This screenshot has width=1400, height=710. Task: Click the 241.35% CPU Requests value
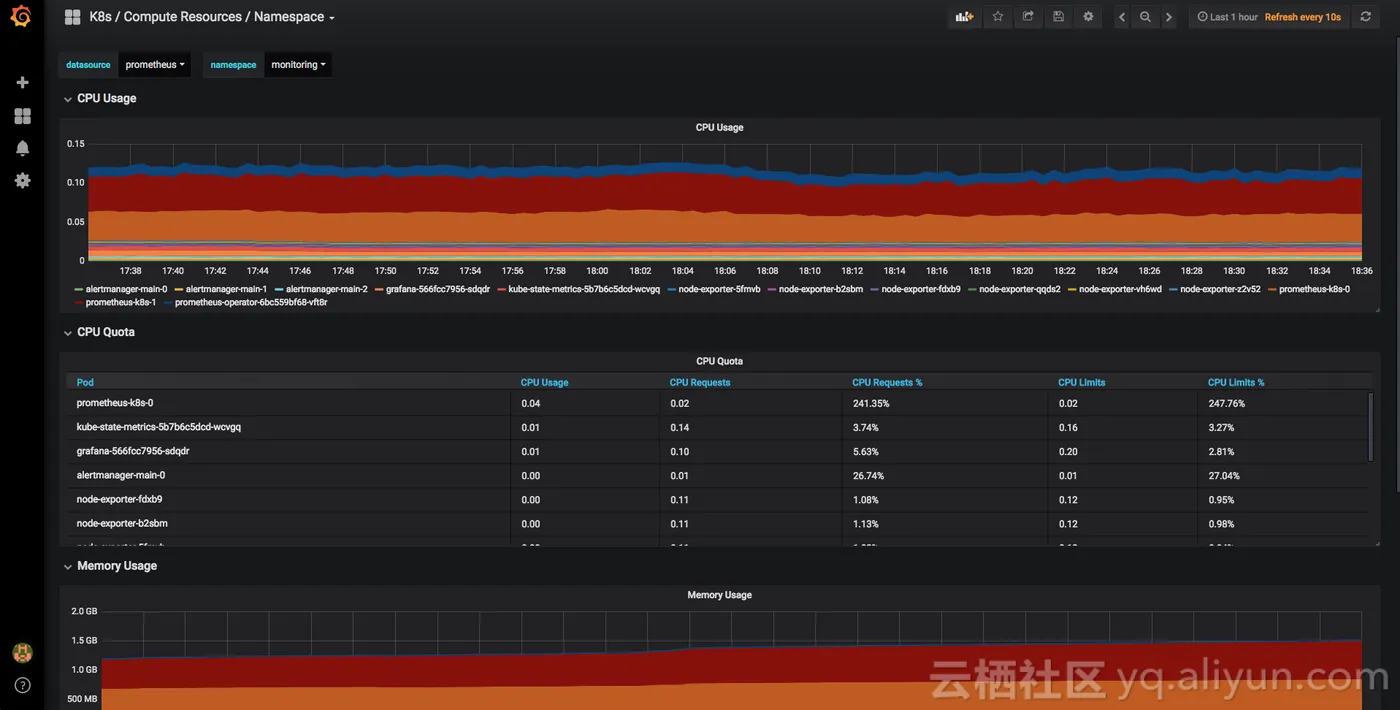pyautogui.click(x=871, y=403)
